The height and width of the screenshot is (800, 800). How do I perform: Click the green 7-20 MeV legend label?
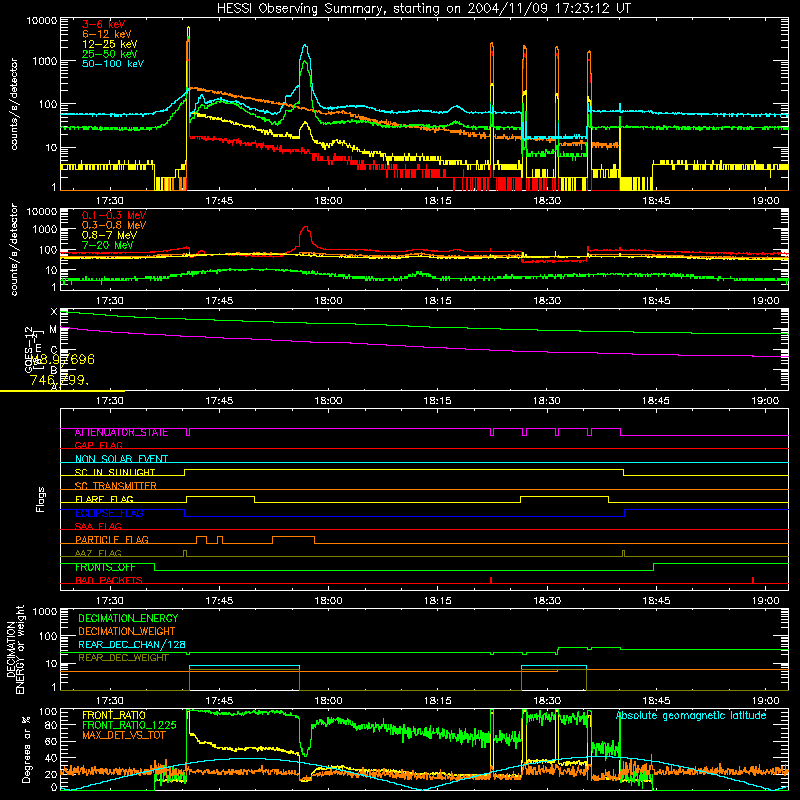click(108, 245)
